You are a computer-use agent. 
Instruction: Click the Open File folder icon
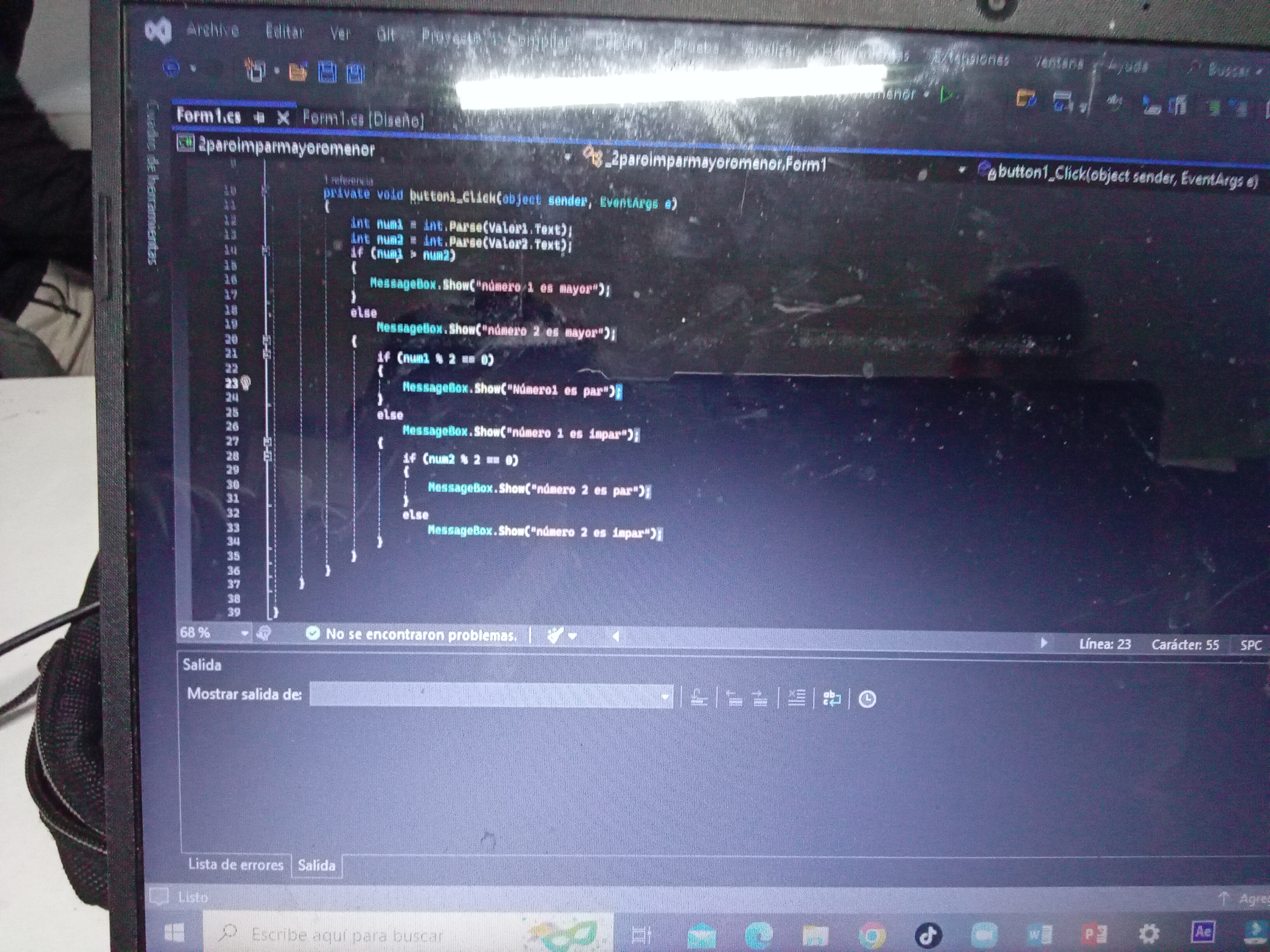tap(298, 72)
